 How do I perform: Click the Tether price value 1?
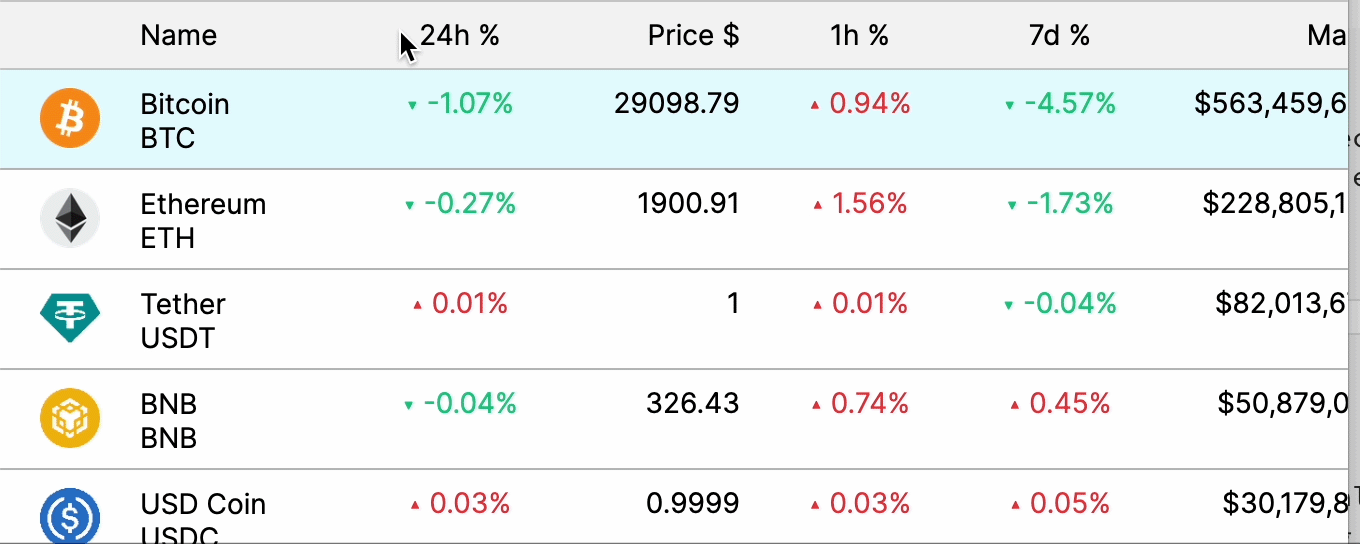click(733, 303)
